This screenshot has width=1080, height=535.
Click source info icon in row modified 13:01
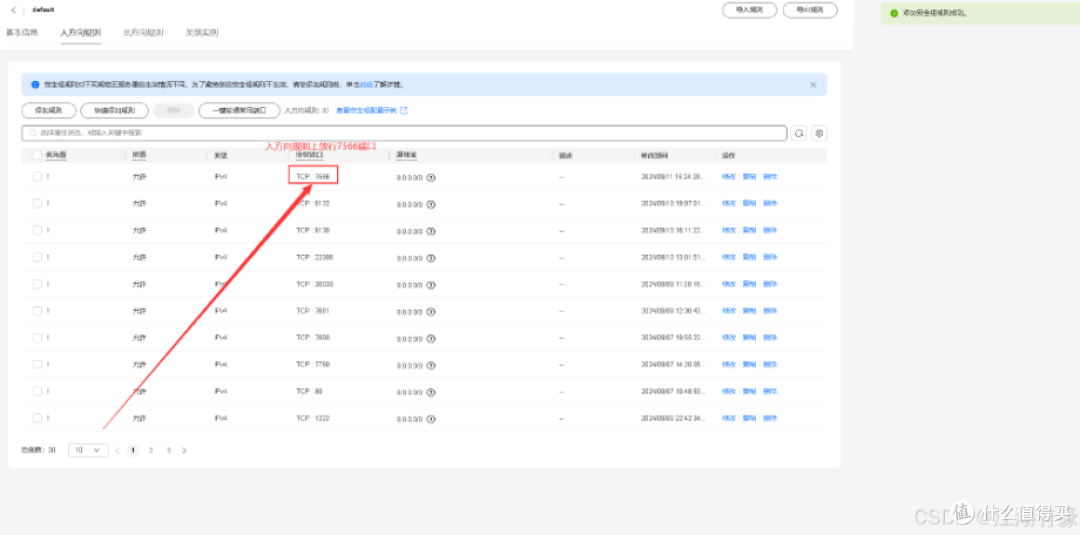[x=431, y=258]
